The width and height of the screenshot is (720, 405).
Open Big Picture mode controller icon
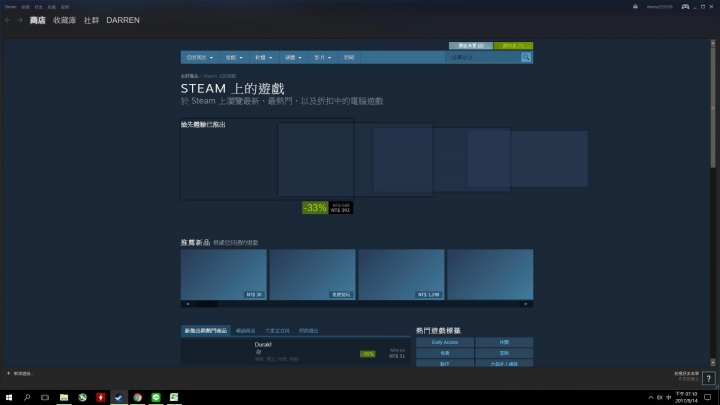click(x=685, y=6)
